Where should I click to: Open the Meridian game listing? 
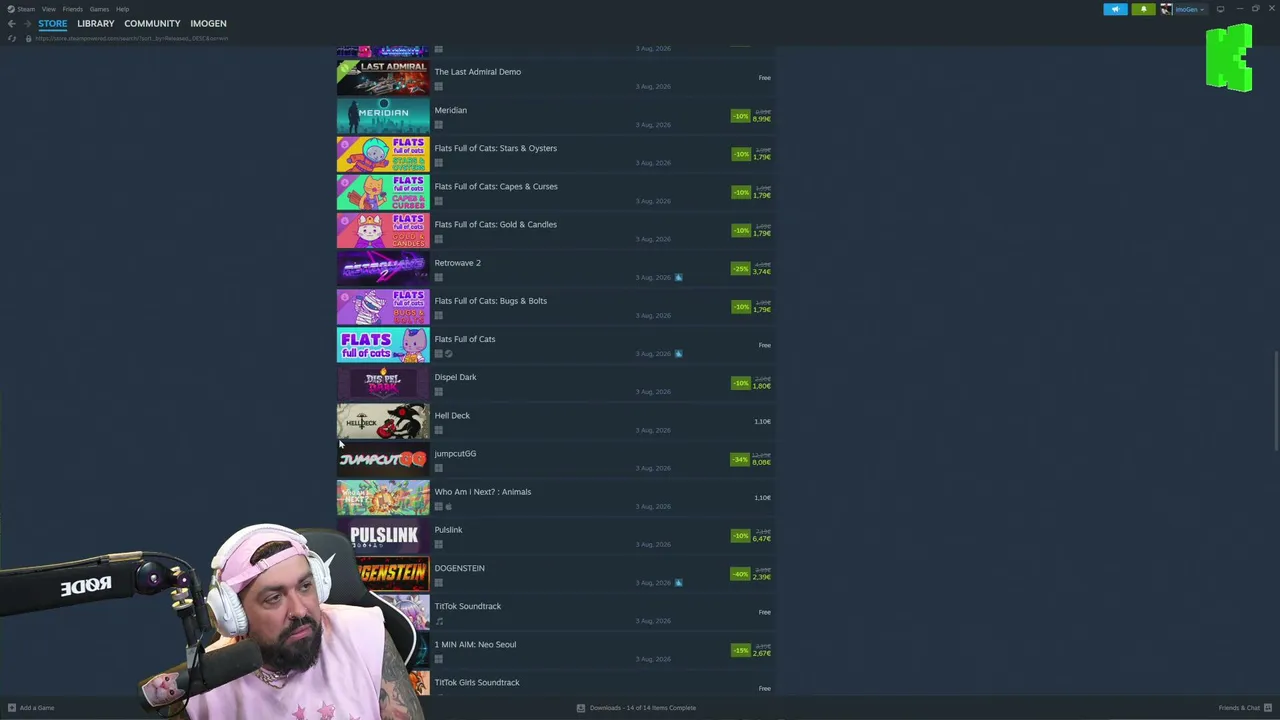(x=555, y=116)
